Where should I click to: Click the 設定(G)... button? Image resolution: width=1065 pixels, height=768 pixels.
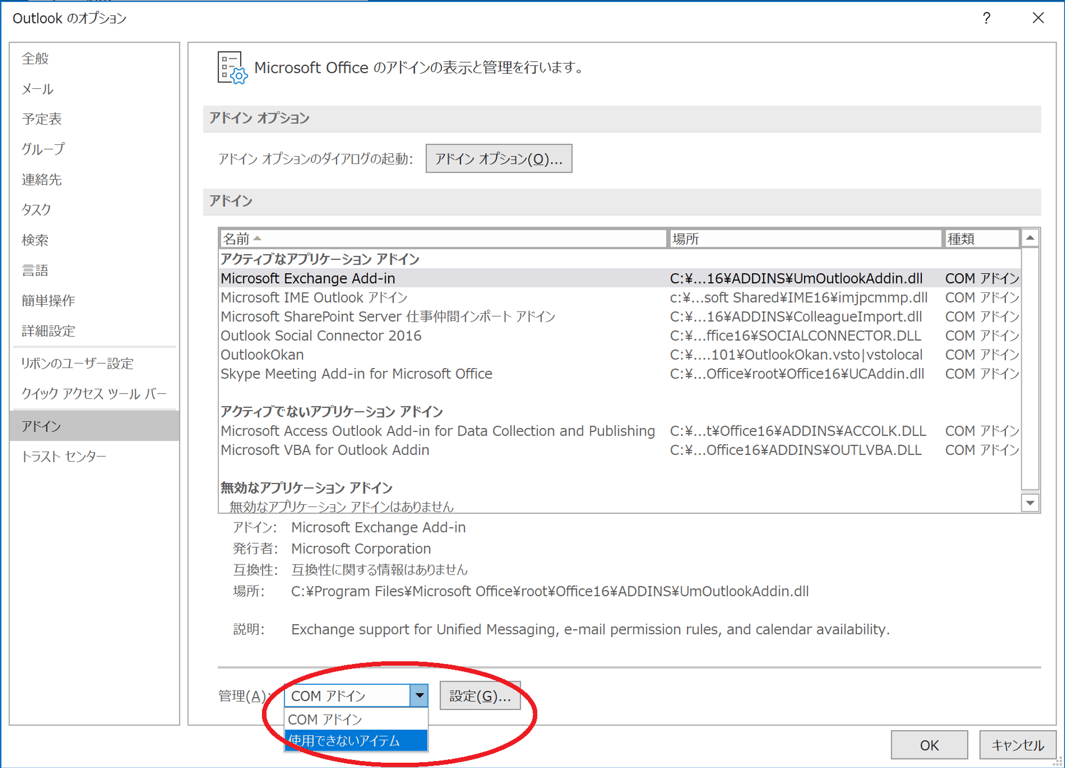click(x=480, y=696)
